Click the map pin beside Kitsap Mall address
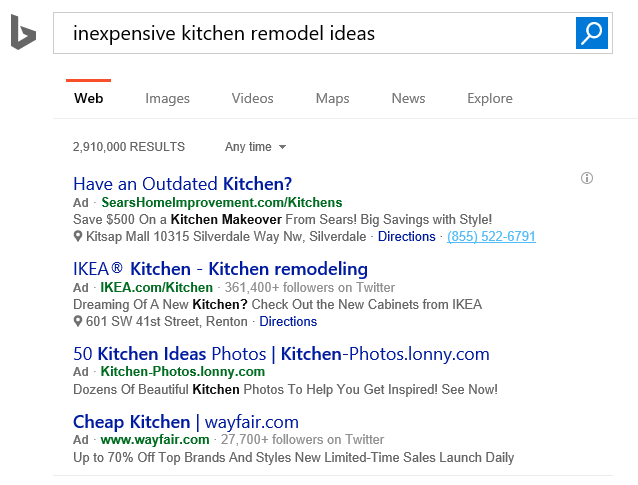This screenshot has height=485, width=638. tap(78, 237)
